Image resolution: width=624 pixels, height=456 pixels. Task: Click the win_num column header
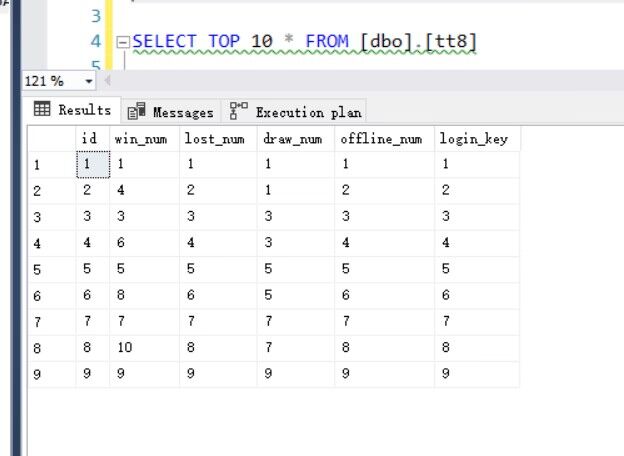(144, 139)
